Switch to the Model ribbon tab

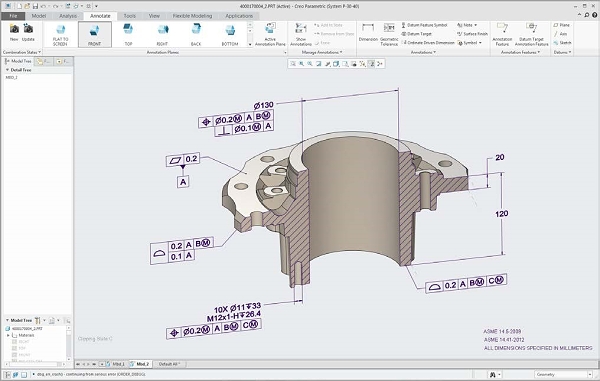coord(39,16)
